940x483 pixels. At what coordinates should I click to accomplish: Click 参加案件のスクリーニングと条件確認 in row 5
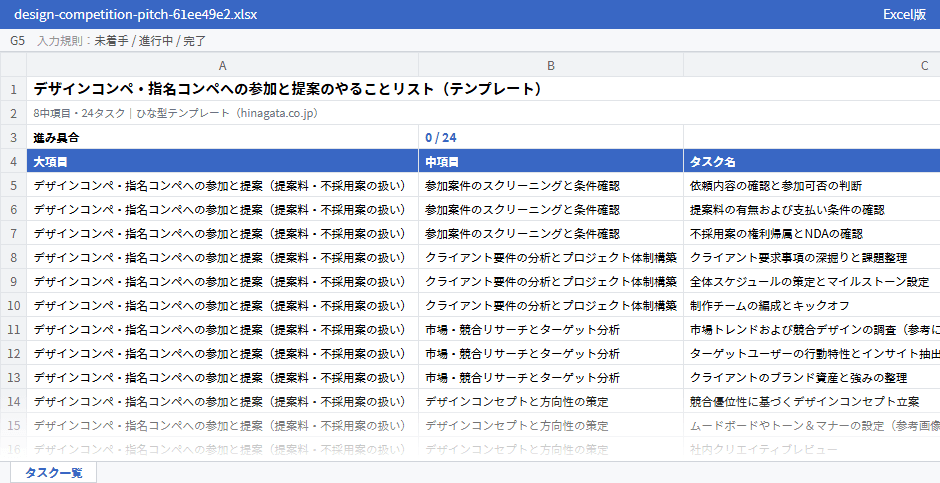(551, 185)
